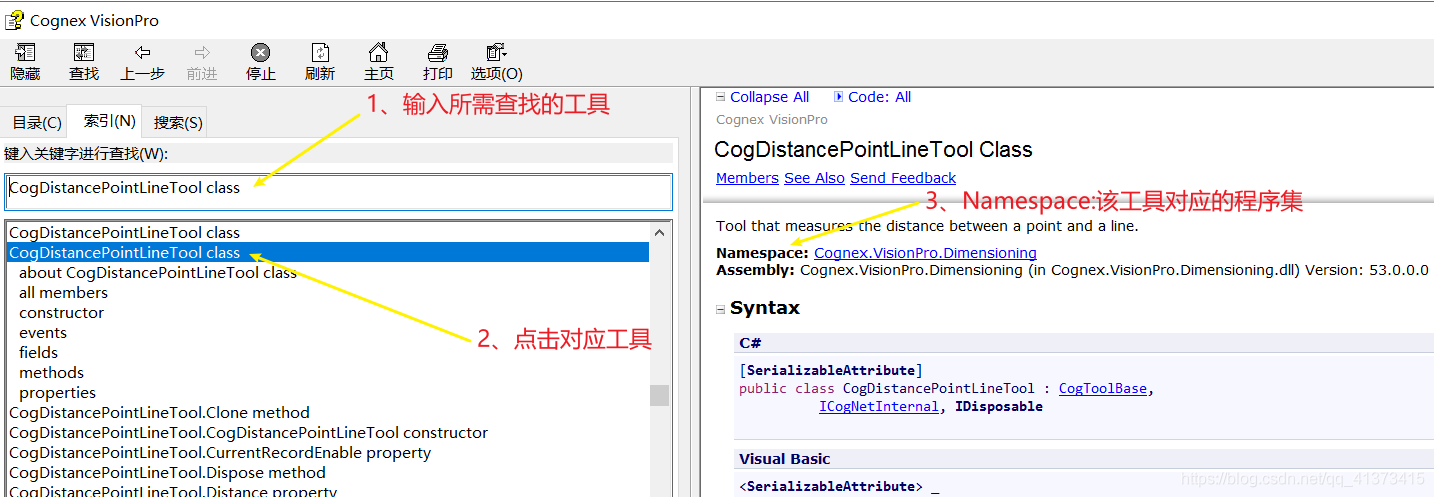Screen dimensions: 1434x497
Task: Switch to the 目录(C) contents tab
Action: 36,123
